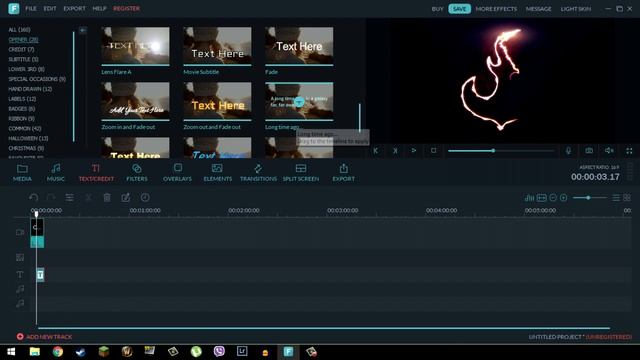Image resolution: width=640 pixels, height=360 pixels.
Task: Open the Overlays tab
Action: 177,172
